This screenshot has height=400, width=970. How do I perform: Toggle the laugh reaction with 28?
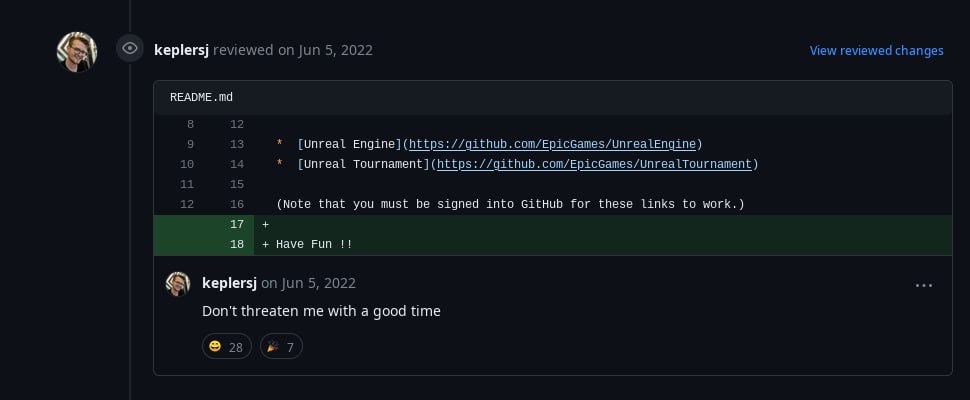(227, 346)
